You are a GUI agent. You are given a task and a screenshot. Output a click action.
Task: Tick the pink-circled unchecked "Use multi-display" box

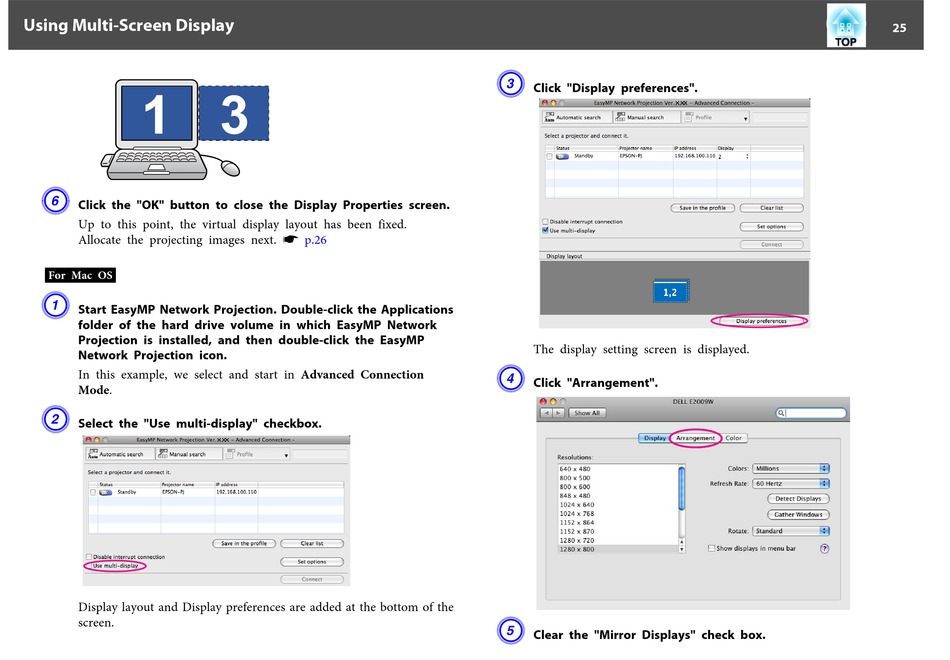click(89, 566)
